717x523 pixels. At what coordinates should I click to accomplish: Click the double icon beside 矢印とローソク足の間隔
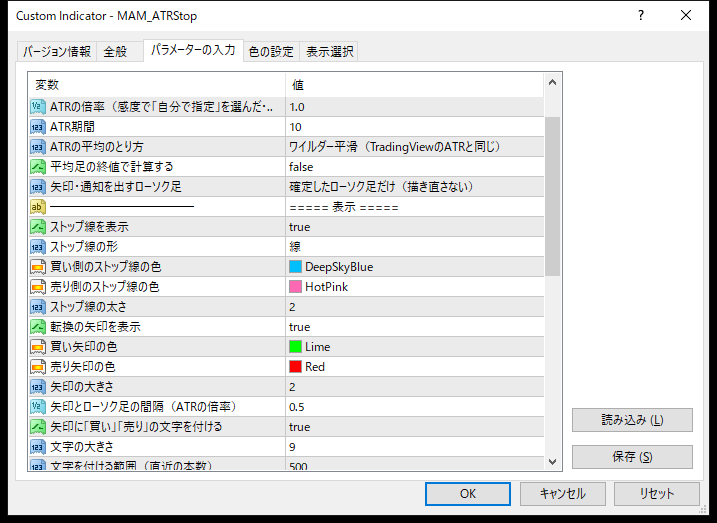coord(38,407)
